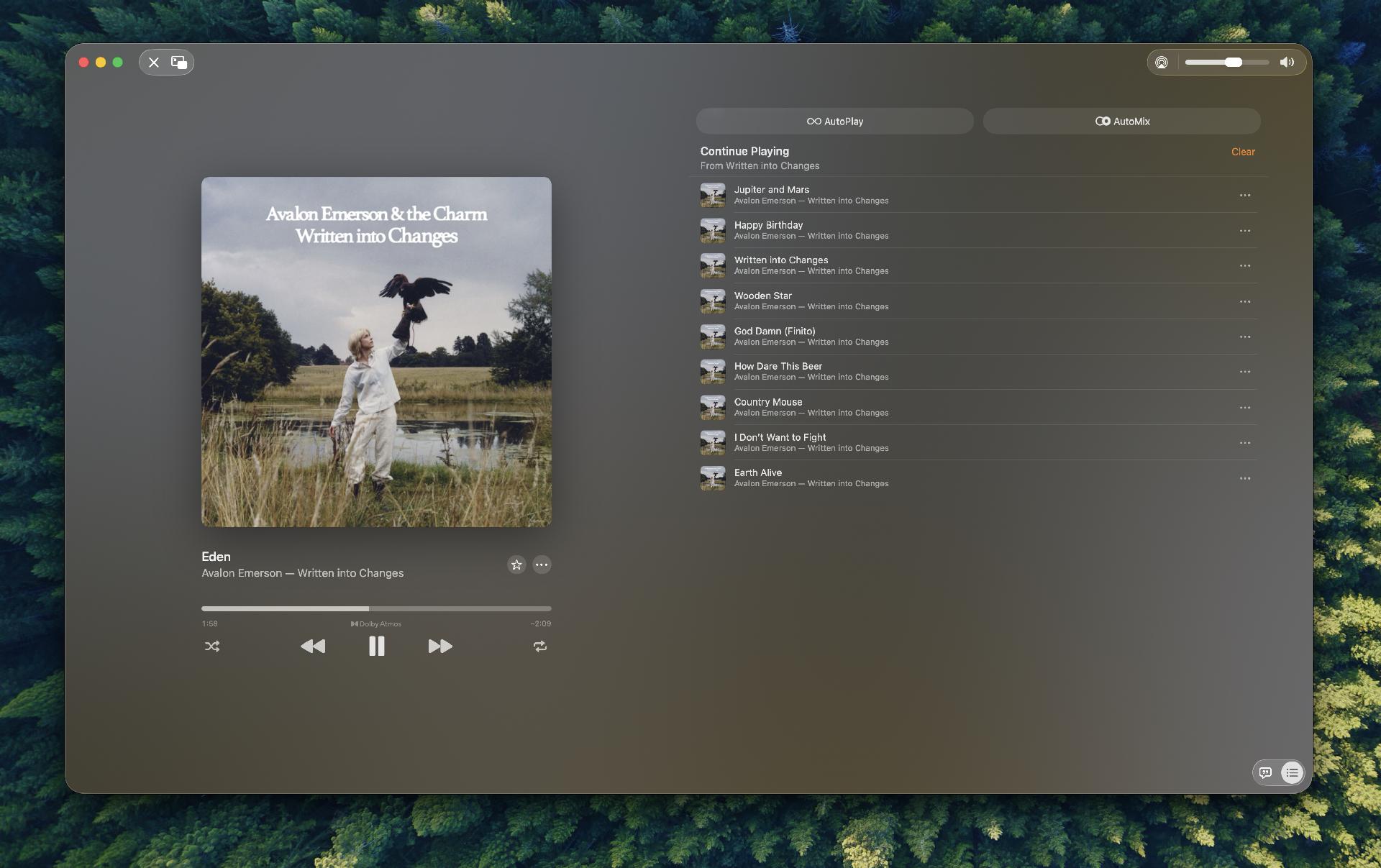Click the Wooden Star album thumbnail
Screen dimensions: 1381x868
[x=713, y=301]
